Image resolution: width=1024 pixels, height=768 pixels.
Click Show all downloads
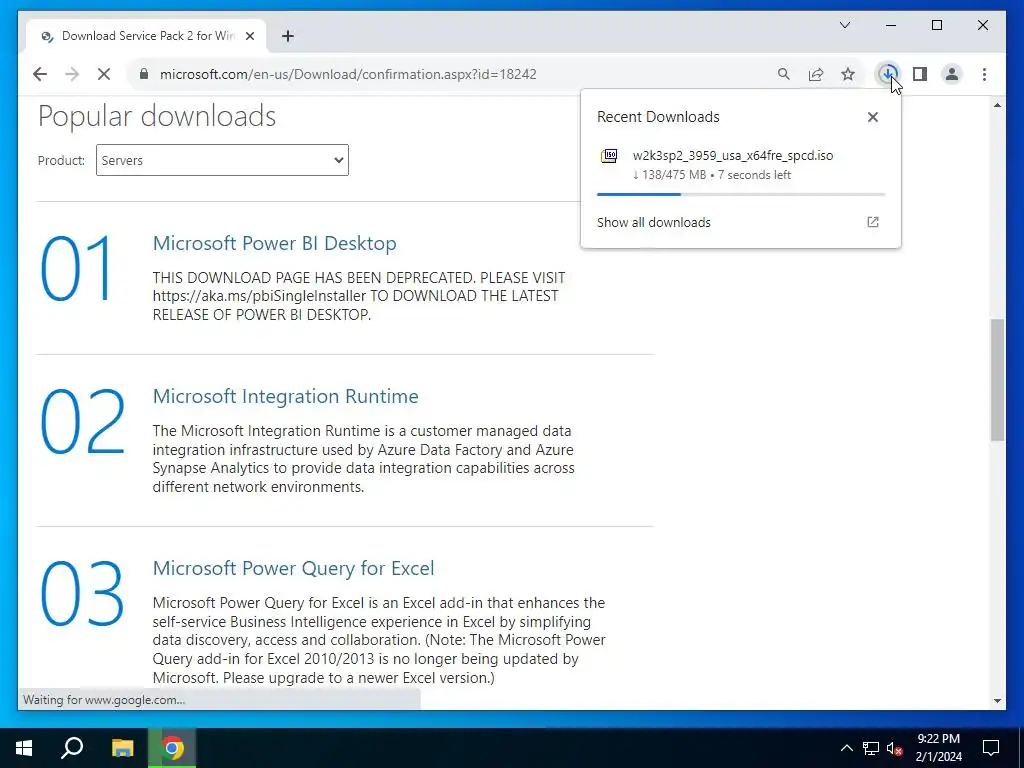(654, 222)
